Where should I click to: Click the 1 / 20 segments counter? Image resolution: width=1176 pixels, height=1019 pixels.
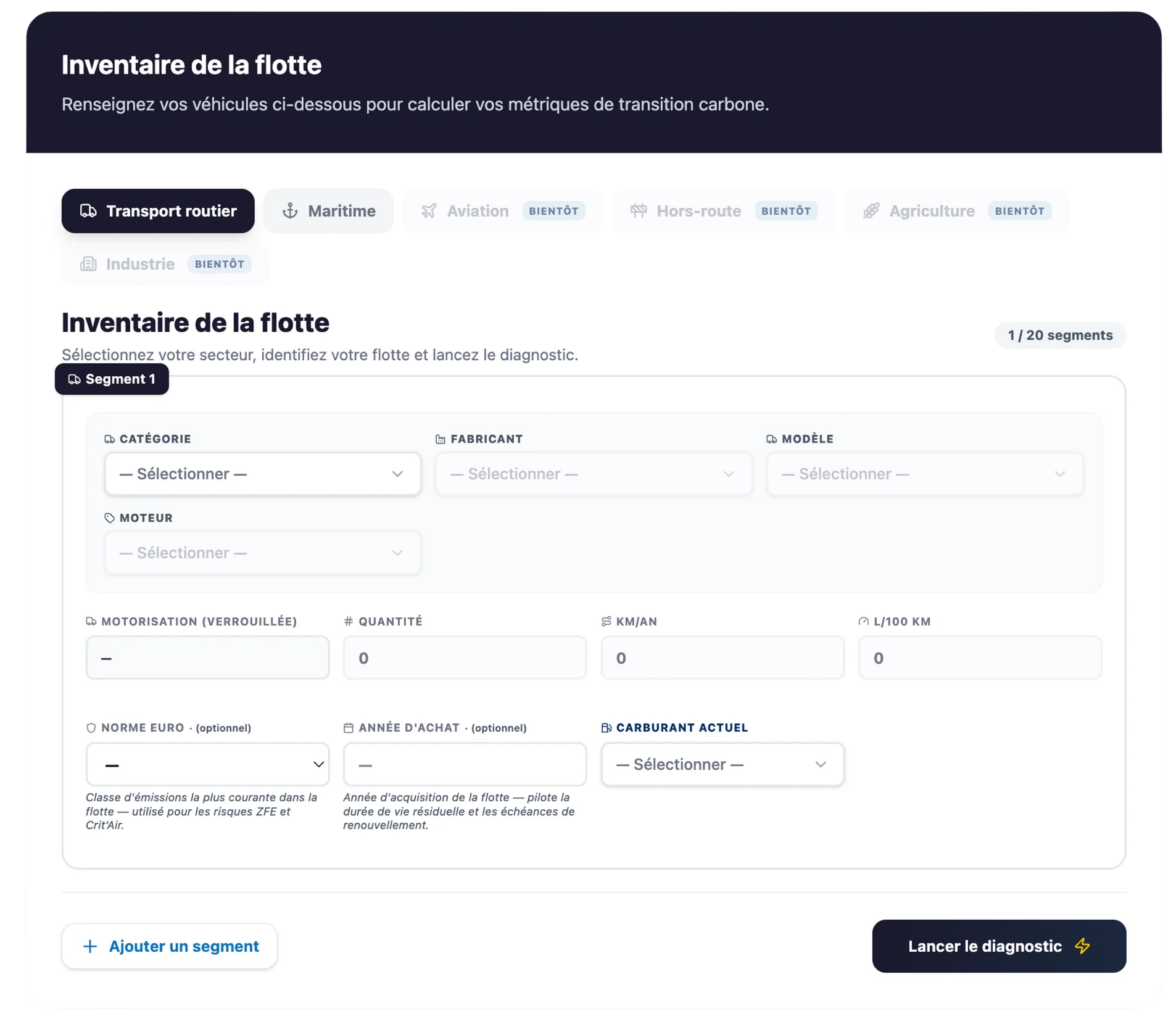coord(1060,335)
